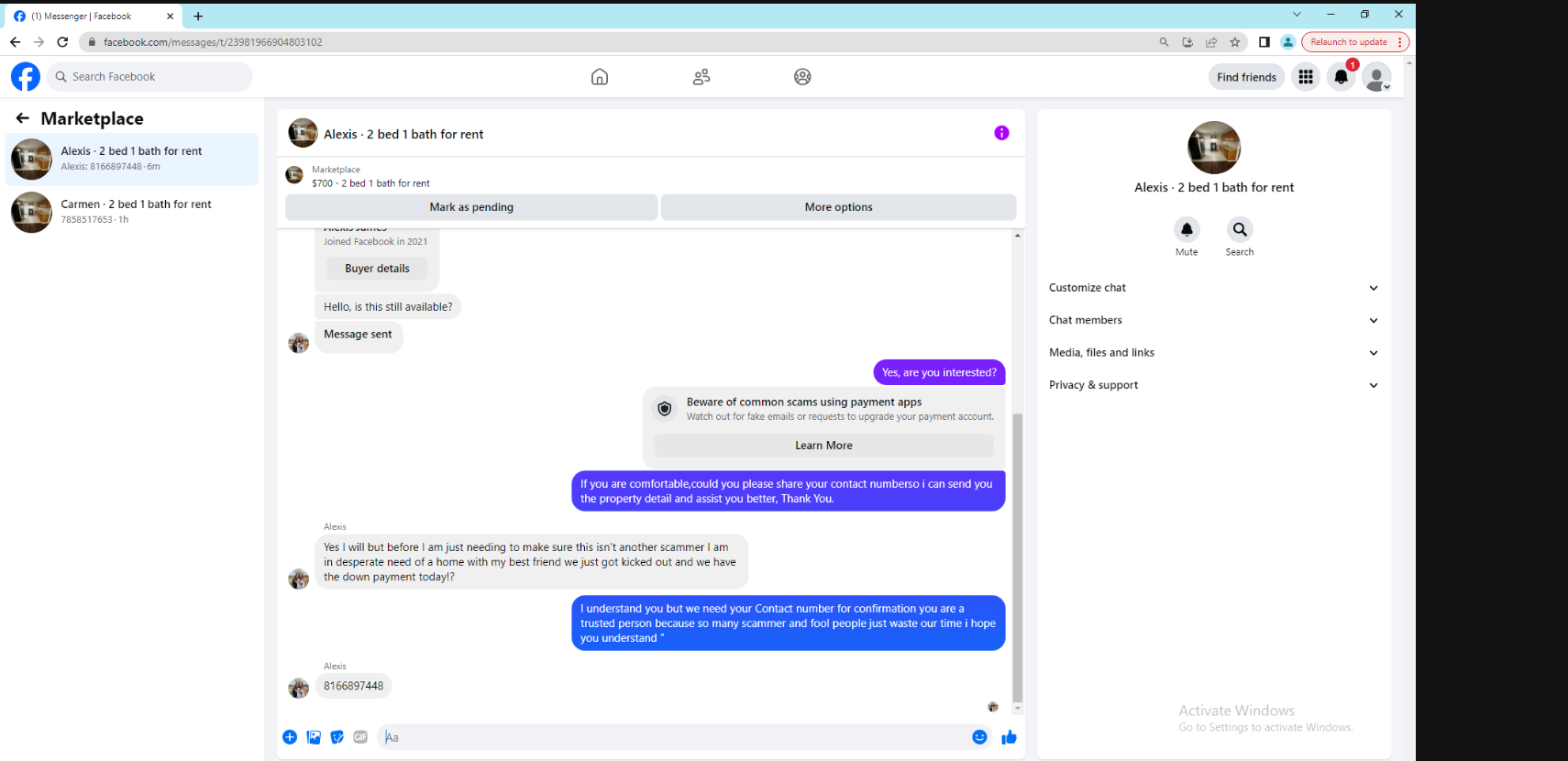This screenshot has width=1568, height=761.
Task: Navigate back in the browser
Action: tap(15, 42)
